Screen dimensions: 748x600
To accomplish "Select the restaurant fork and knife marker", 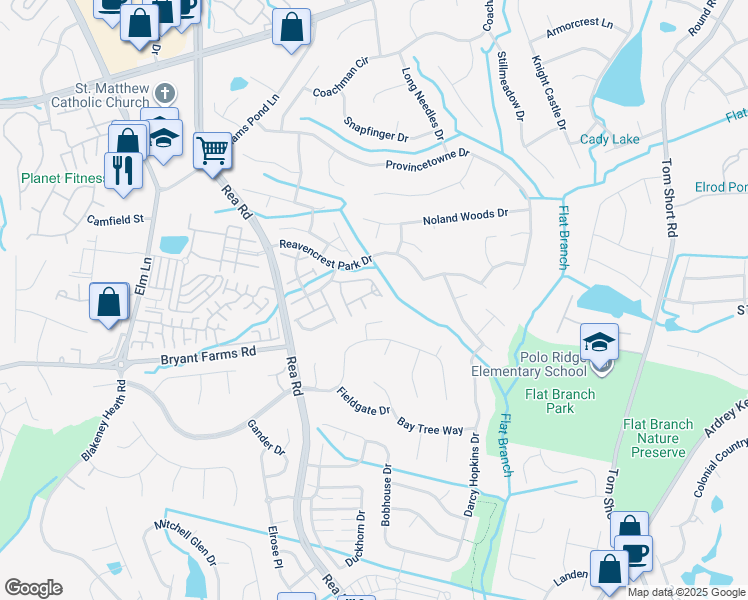I will pyautogui.click(x=123, y=173).
